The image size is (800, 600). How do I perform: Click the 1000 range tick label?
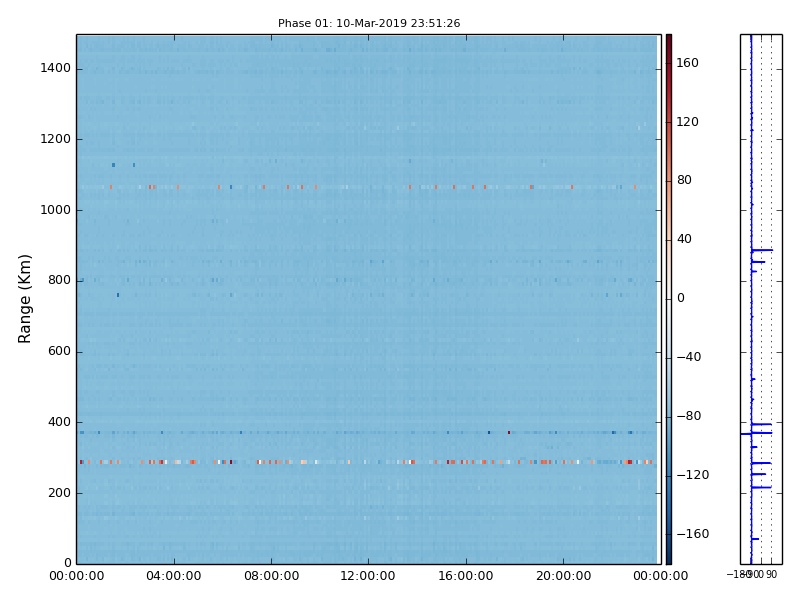pos(56,210)
